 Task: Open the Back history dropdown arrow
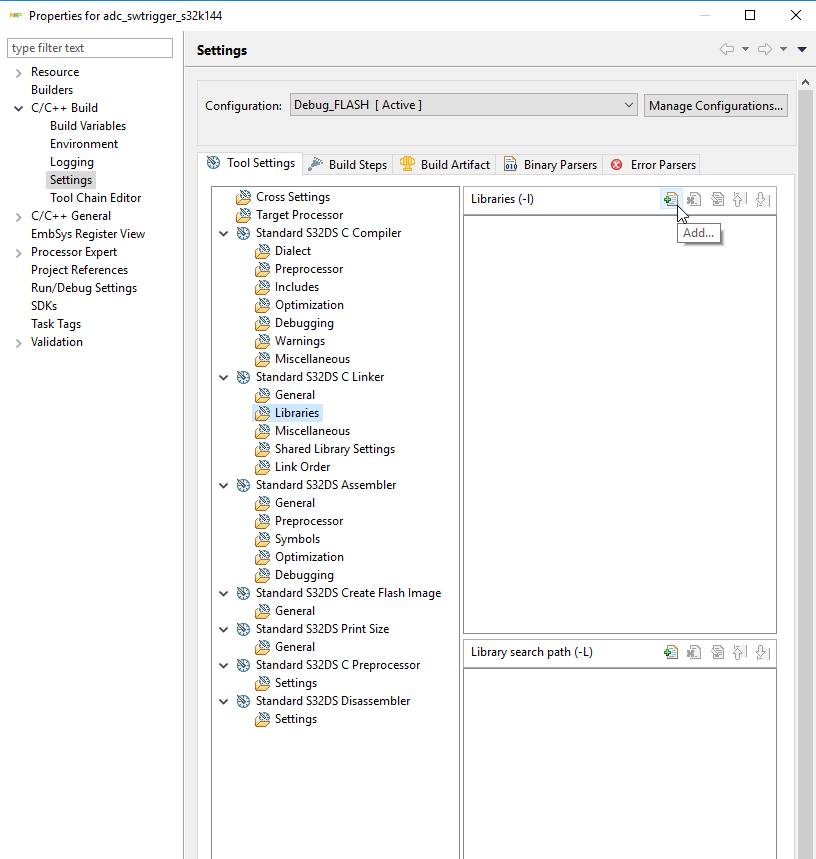745,49
